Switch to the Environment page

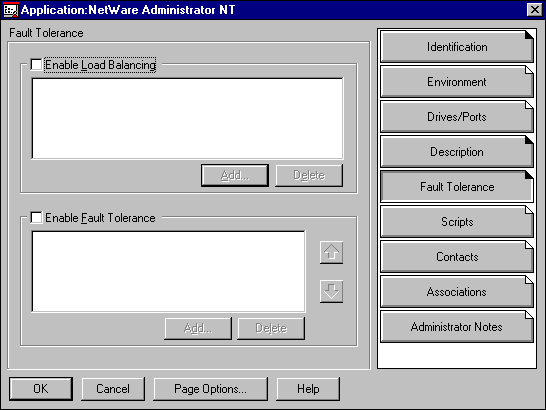(x=457, y=82)
